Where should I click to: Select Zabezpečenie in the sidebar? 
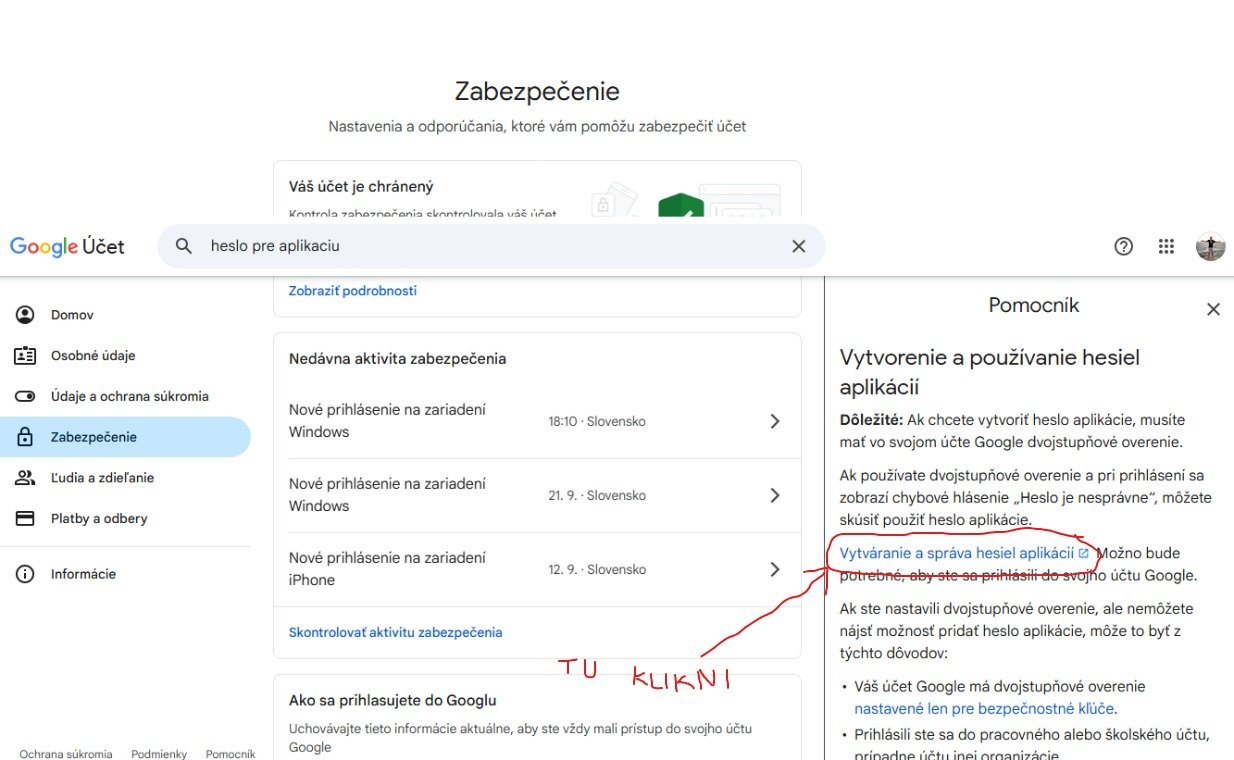[x=125, y=437]
